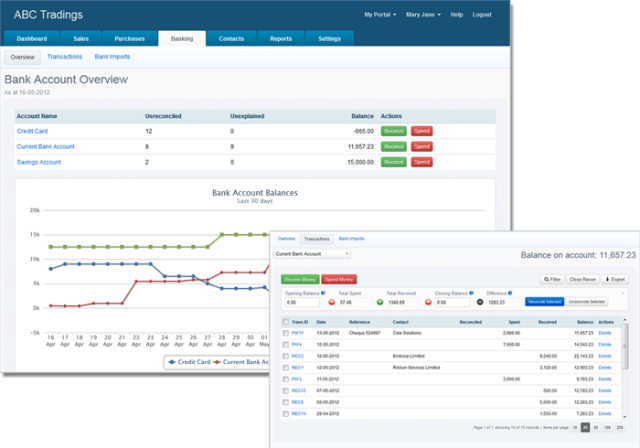Tick the select-all checkbox in transactions header
The width and height of the screenshot is (640, 448).
pyautogui.click(x=286, y=322)
